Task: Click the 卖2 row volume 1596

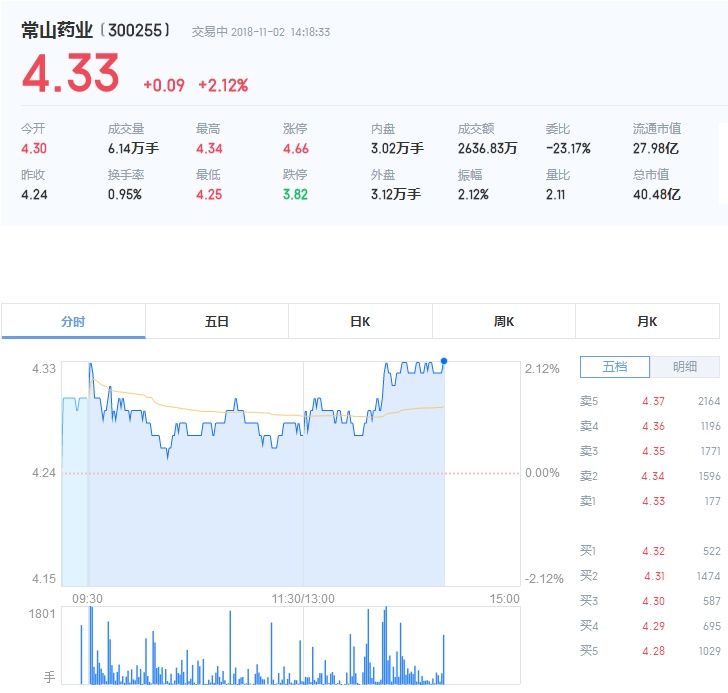Action: click(x=709, y=476)
